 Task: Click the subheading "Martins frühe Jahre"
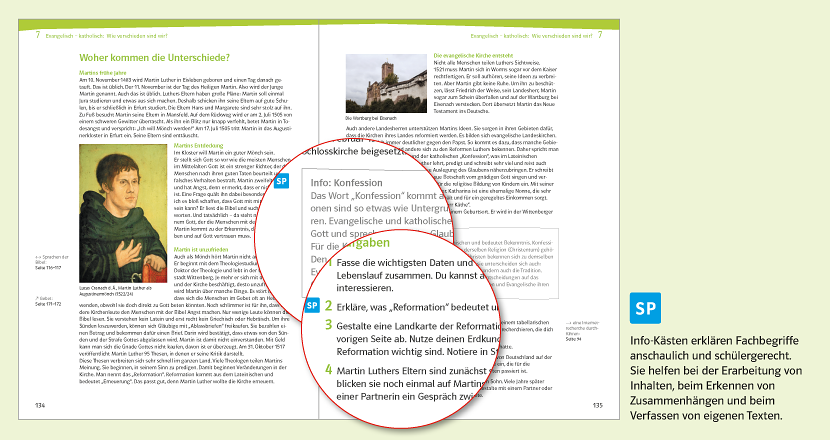click(103, 73)
